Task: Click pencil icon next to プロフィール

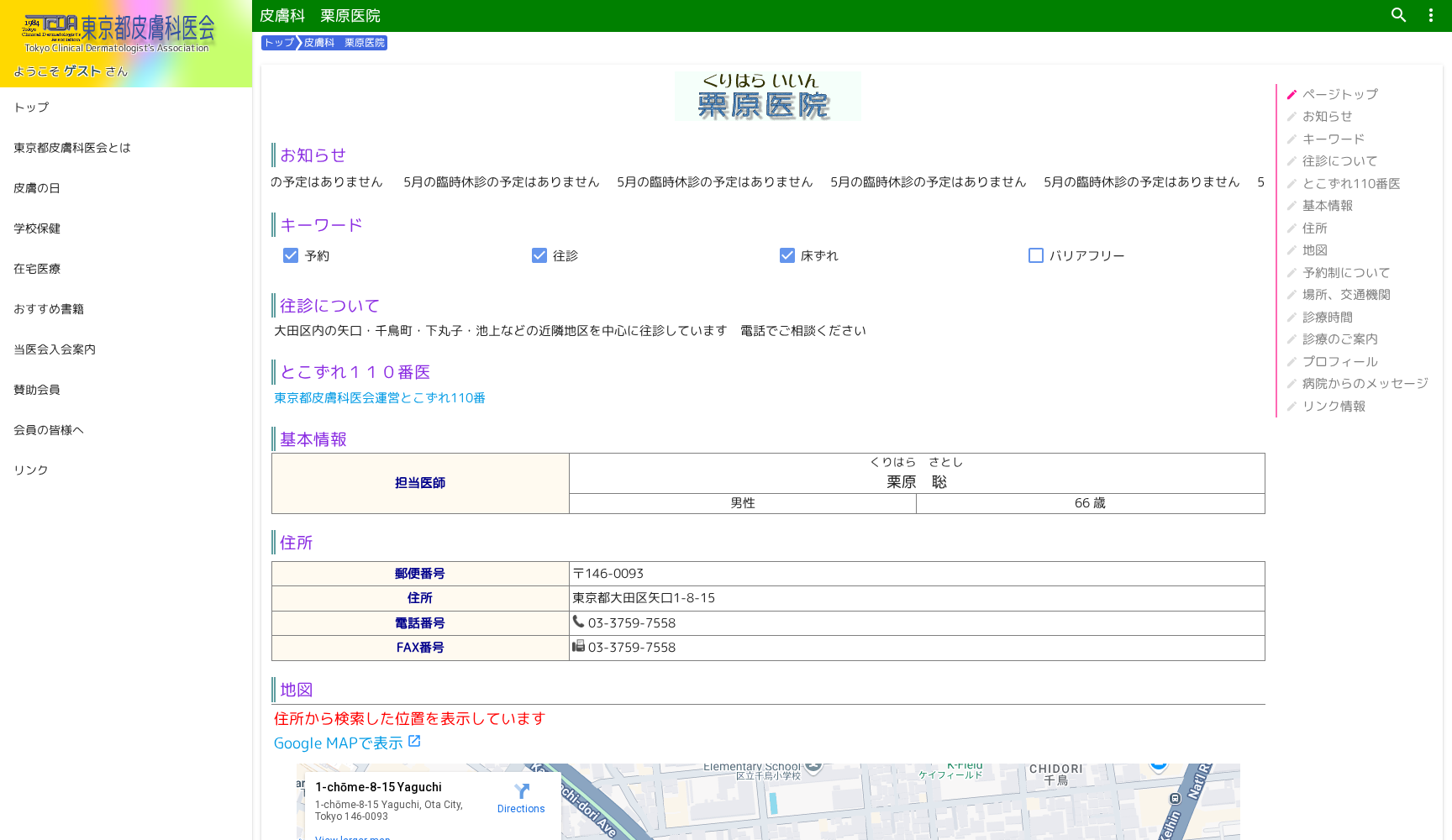Action: coord(1292,361)
